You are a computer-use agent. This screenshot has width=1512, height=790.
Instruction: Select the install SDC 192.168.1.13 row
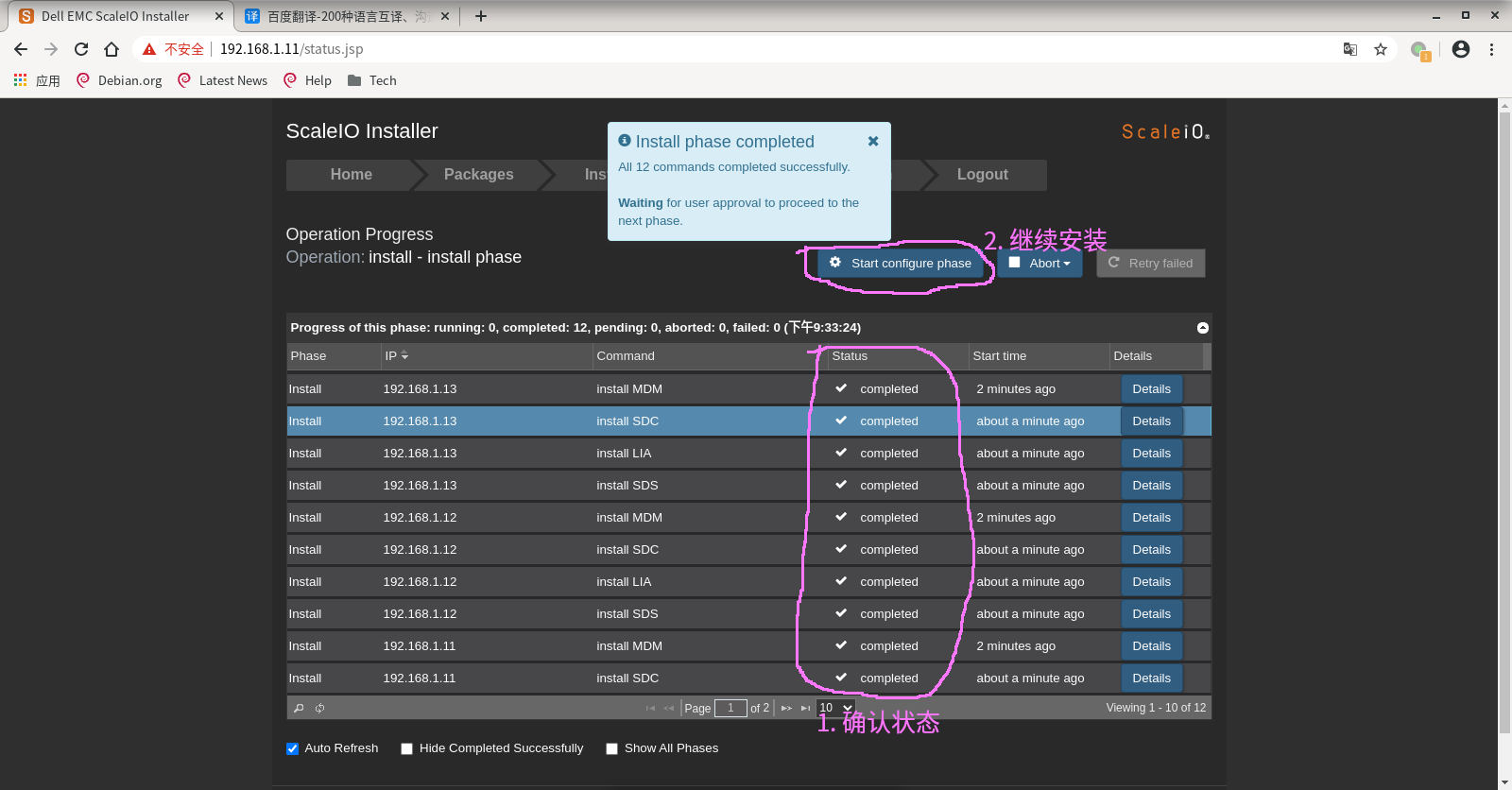coord(748,421)
